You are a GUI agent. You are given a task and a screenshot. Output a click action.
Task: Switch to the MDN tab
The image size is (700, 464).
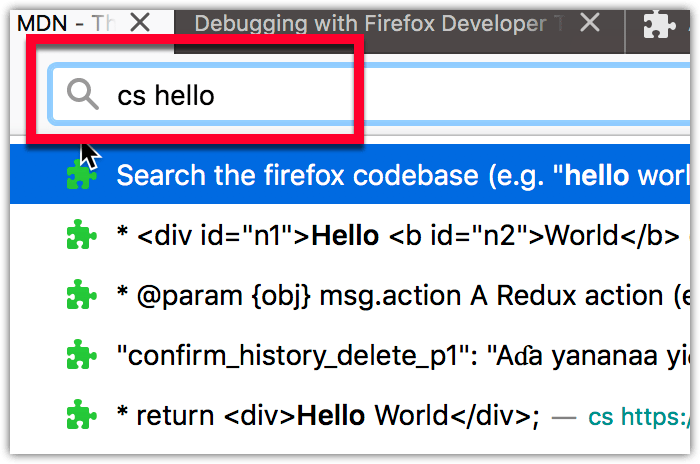click(x=60, y=23)
